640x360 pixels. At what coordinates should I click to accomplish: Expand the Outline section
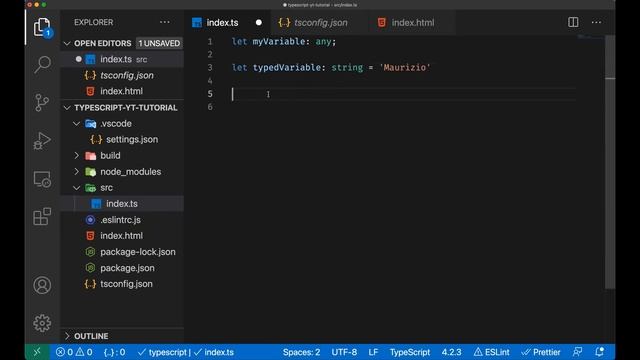[x=67, y=336]
